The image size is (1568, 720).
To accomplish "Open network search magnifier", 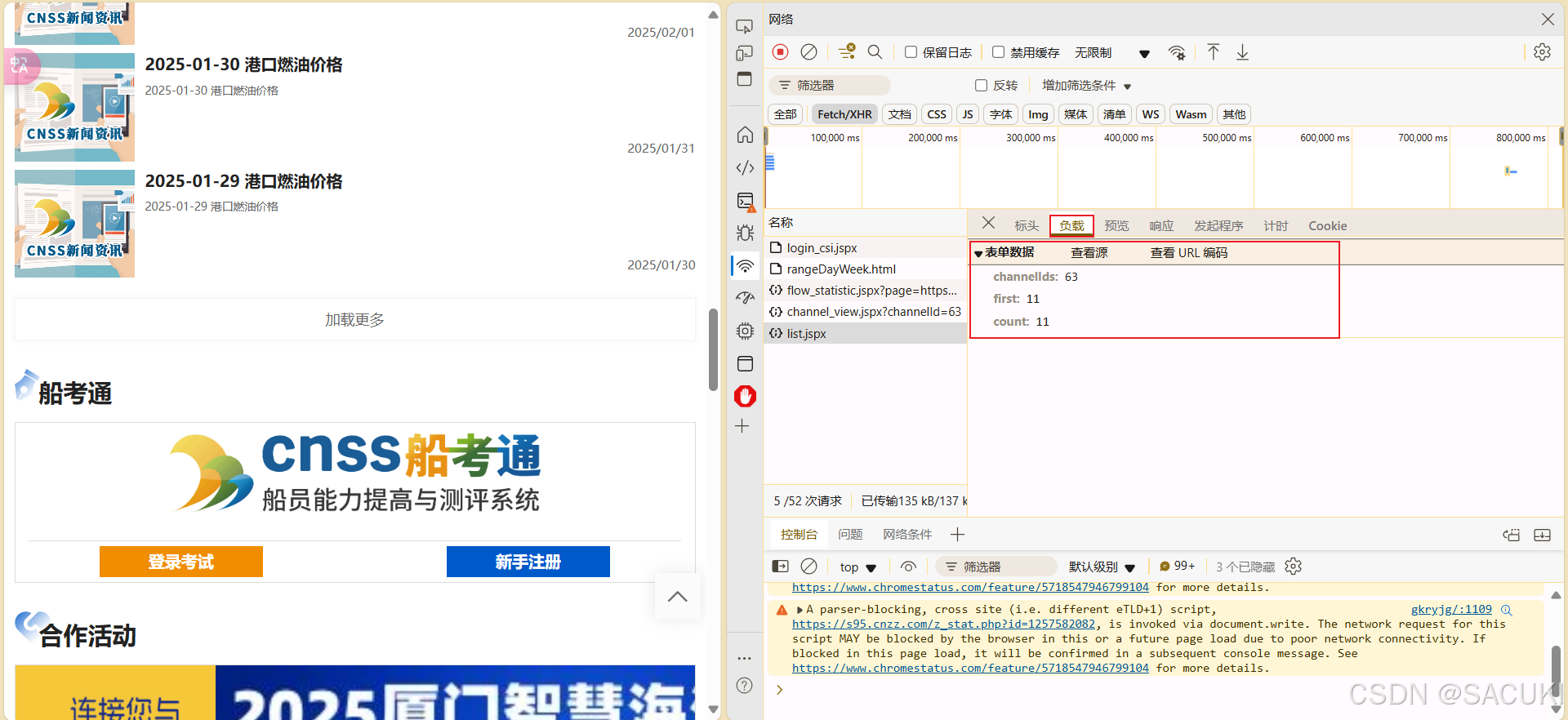I will pos(875,52).
